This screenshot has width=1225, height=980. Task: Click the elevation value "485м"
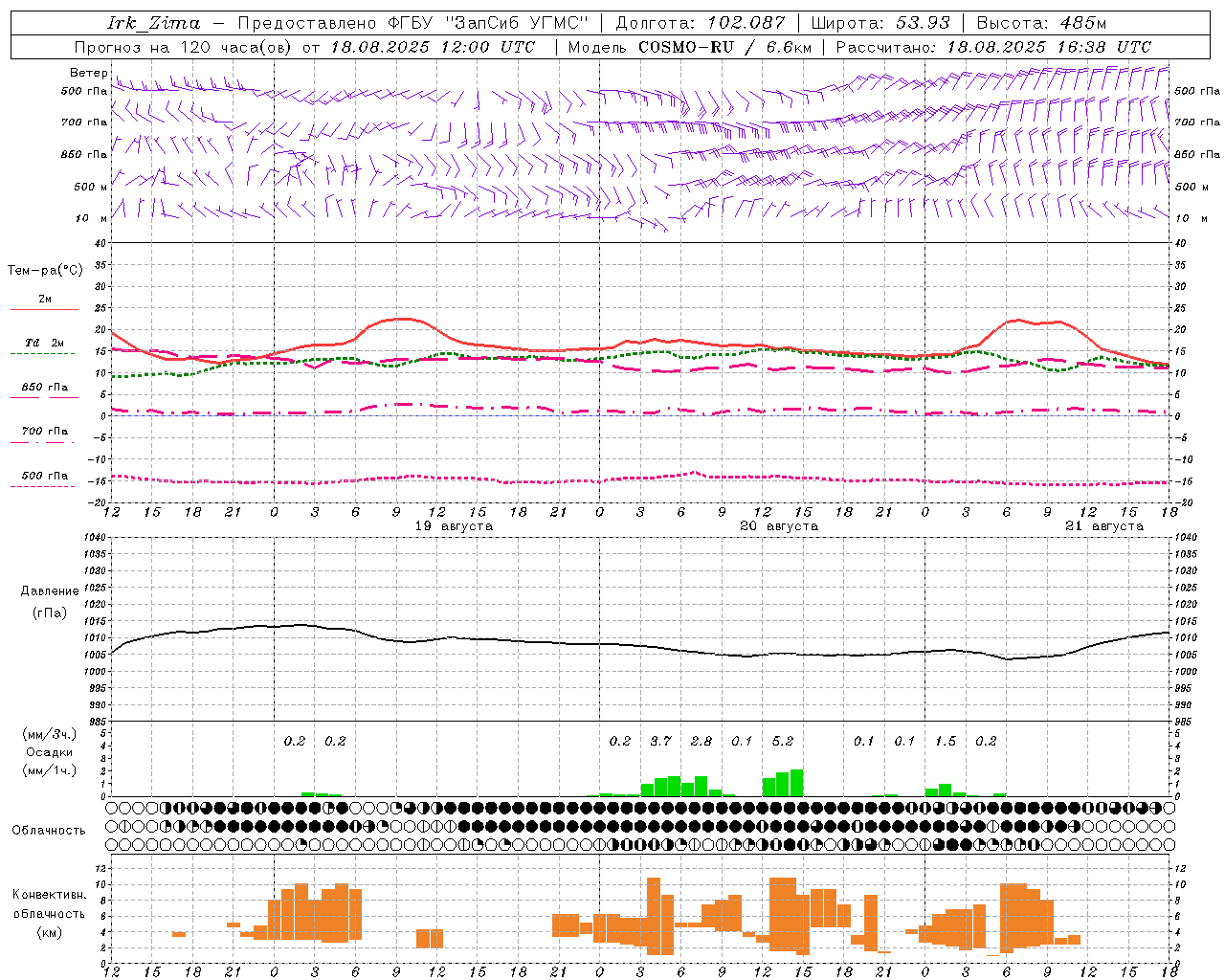pyautogui.click(x=1083, y=23)
